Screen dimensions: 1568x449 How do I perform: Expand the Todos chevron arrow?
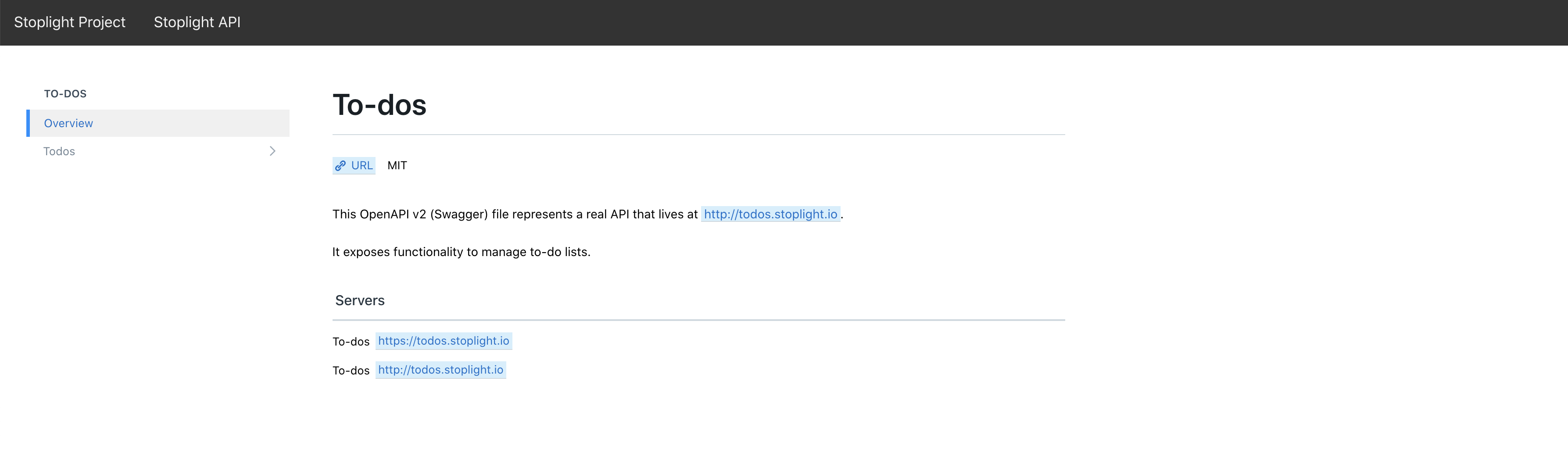click(x=272, y=151)
